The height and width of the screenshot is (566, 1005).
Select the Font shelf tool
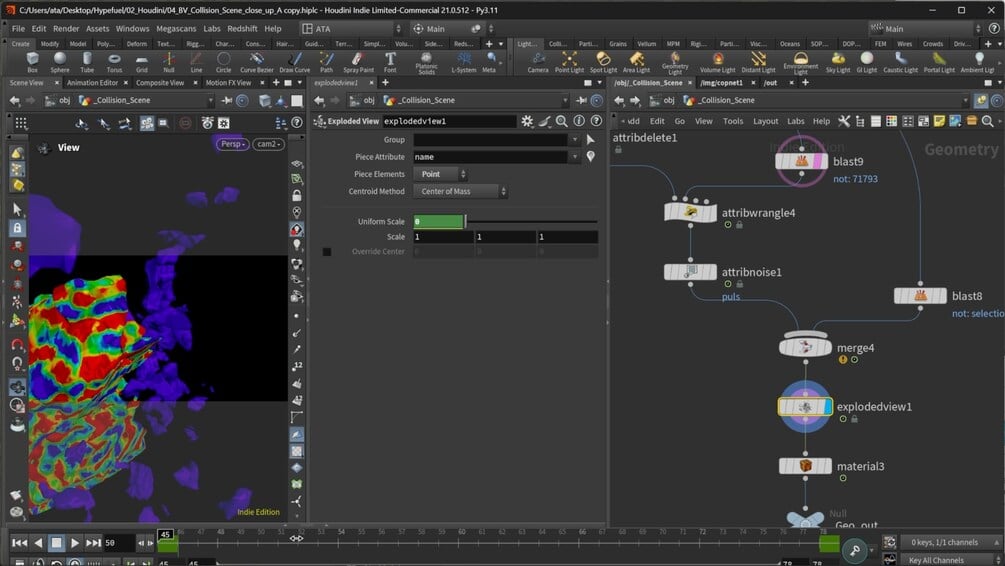pyautogui.click(x=390, y=62)
